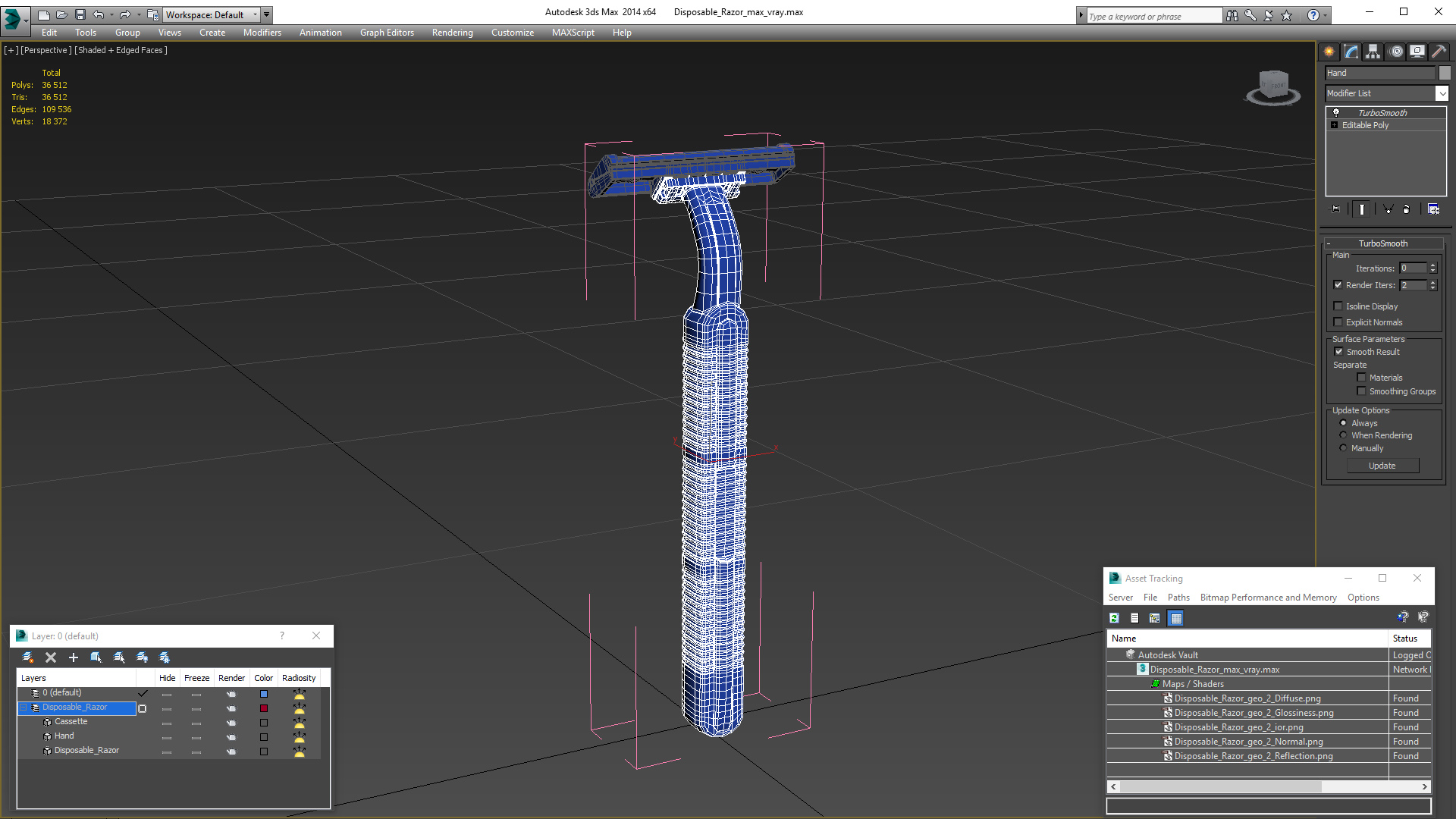Open Bitmap Performance and Memory menu
This screenshot has width=1456, height=819.
[x=1268, y=598]
